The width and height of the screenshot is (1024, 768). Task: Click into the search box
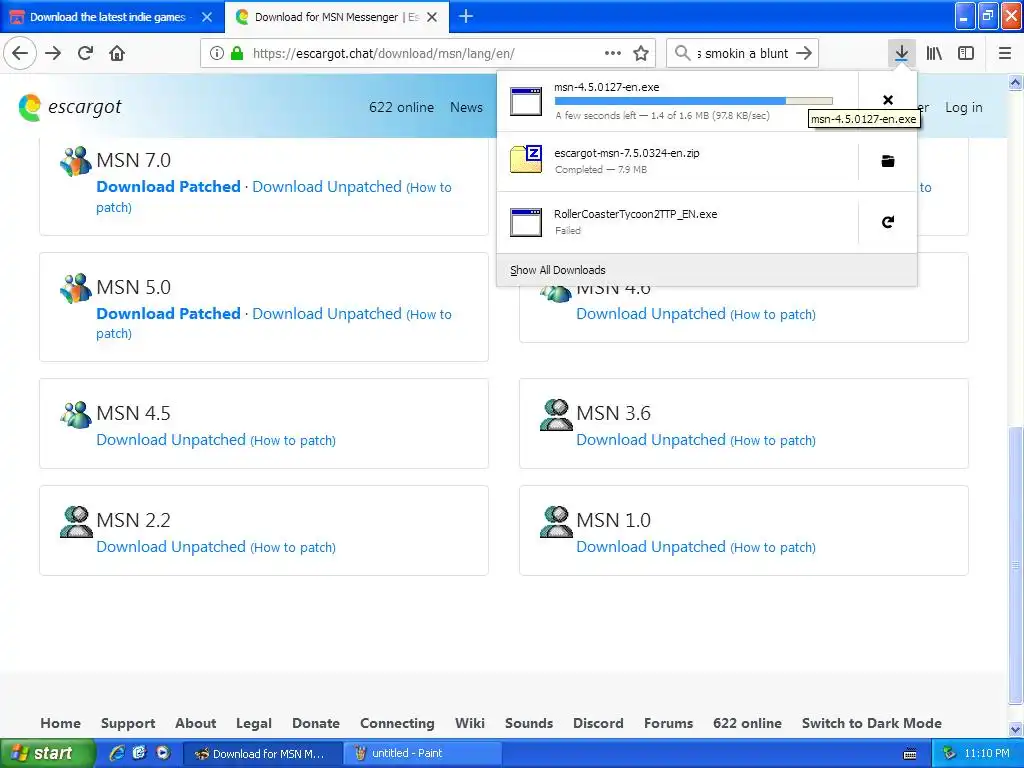tap(743, 53)
